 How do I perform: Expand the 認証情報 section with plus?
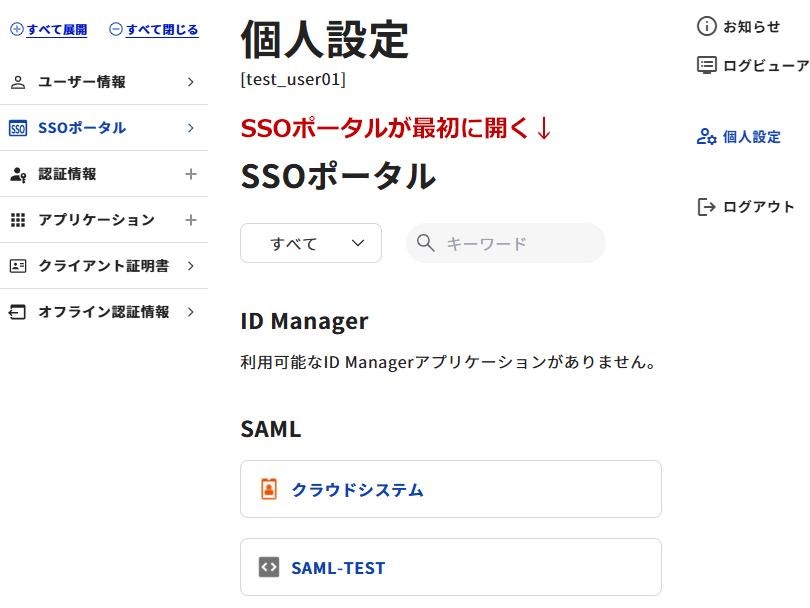pyautogui.click(x=191, y=174)
